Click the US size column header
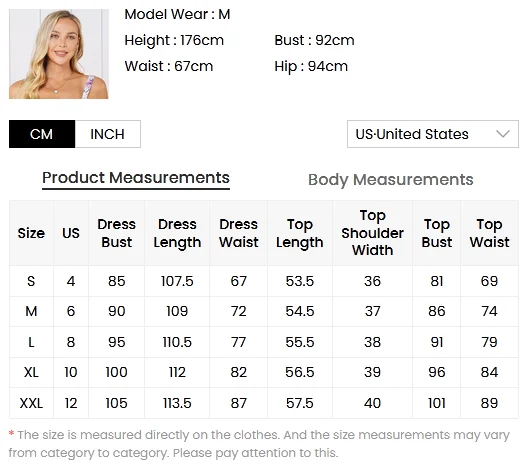The height and width of the screenshot is (470, 530). click(71, 233)
